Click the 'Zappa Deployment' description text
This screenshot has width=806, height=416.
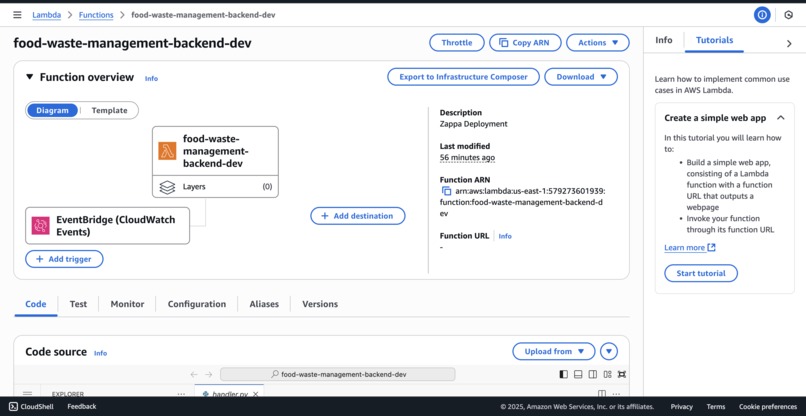click(x=473, y=124)
